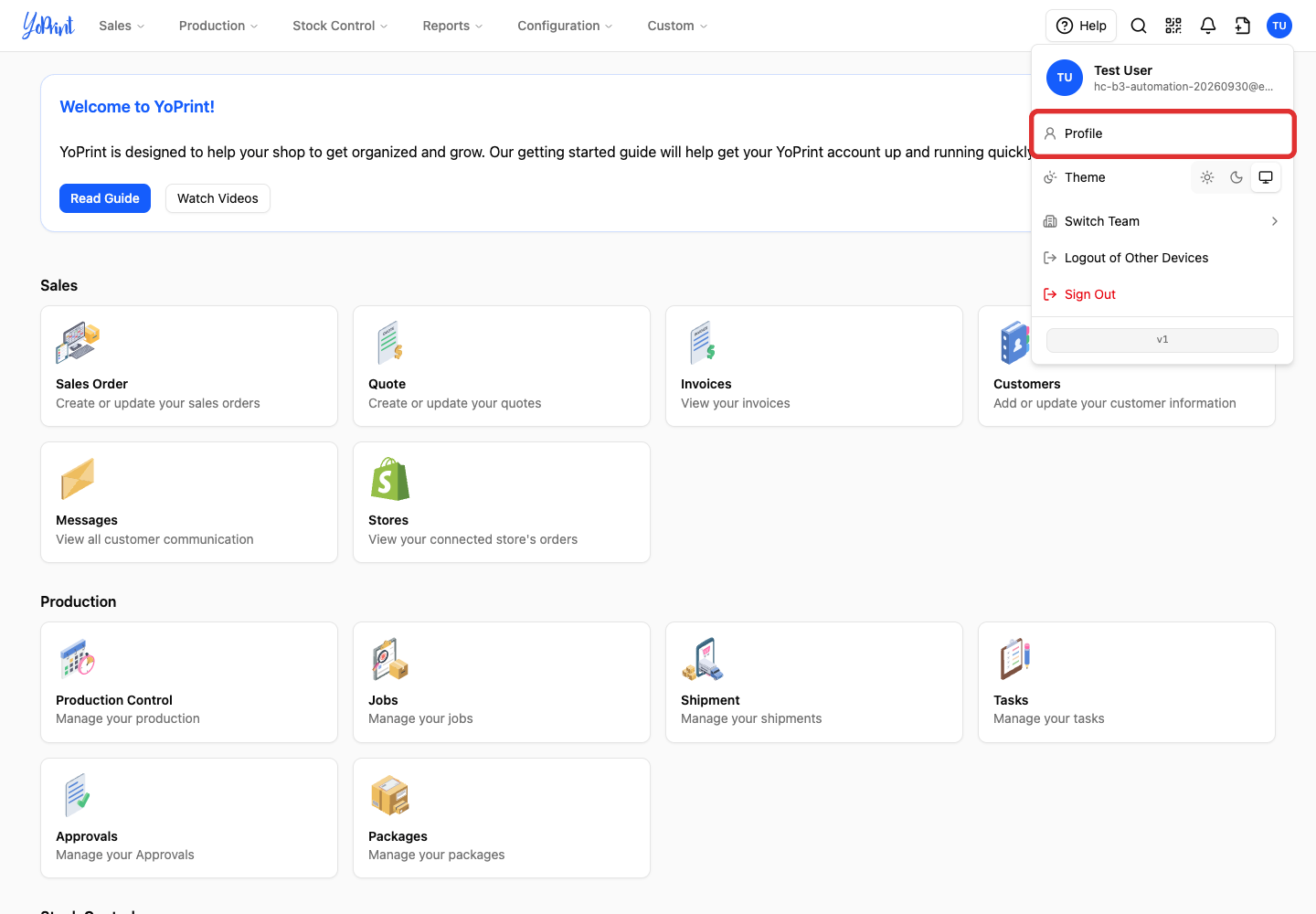Image resolution: width=1316 pixels, height=914 pixels.
Task: Expand the Stock Control dropdown menu
Action: pyautogui.click(x=340, y=26)
